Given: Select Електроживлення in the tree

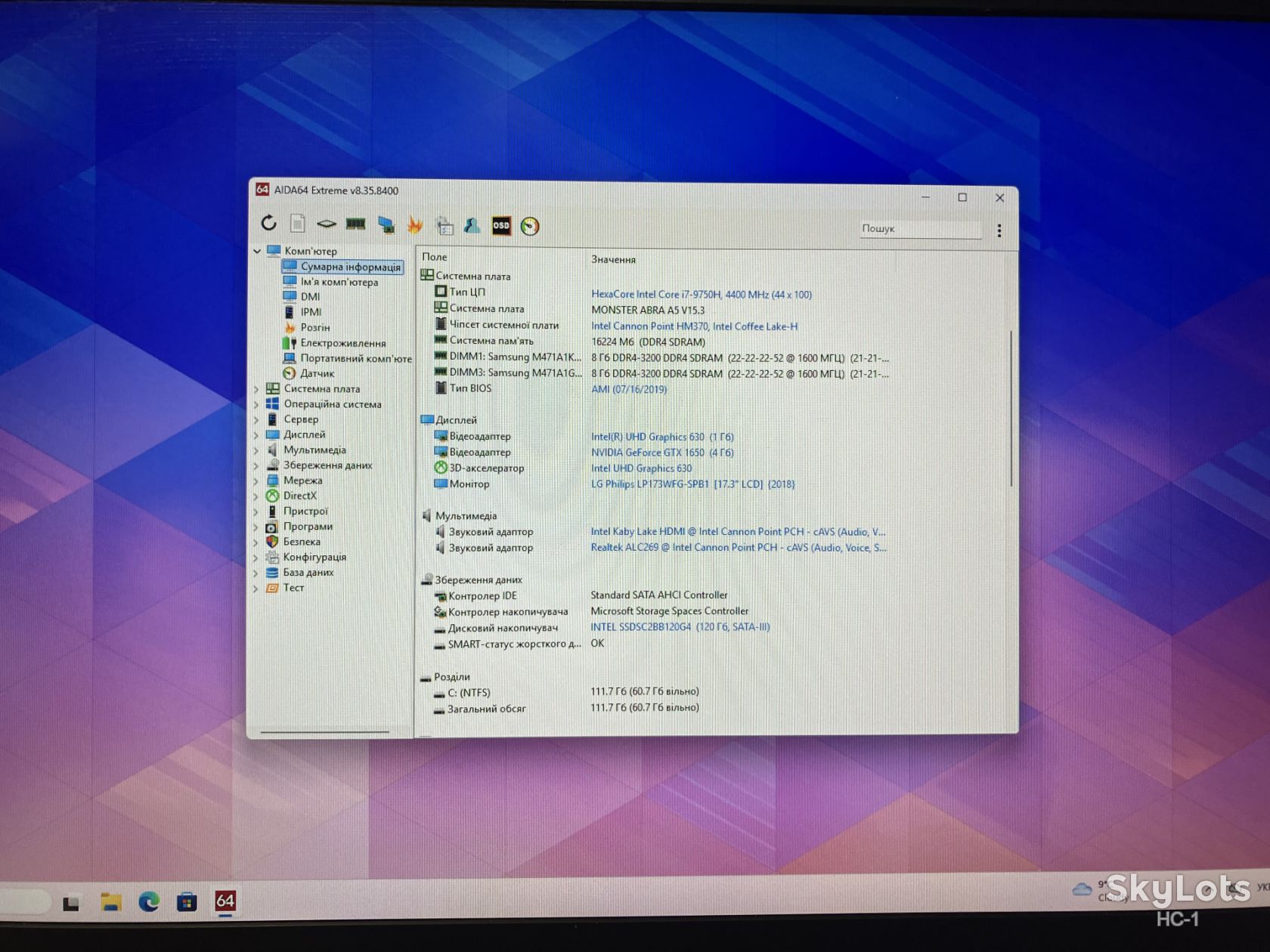Looking at the screenshot, I should 343,343.
